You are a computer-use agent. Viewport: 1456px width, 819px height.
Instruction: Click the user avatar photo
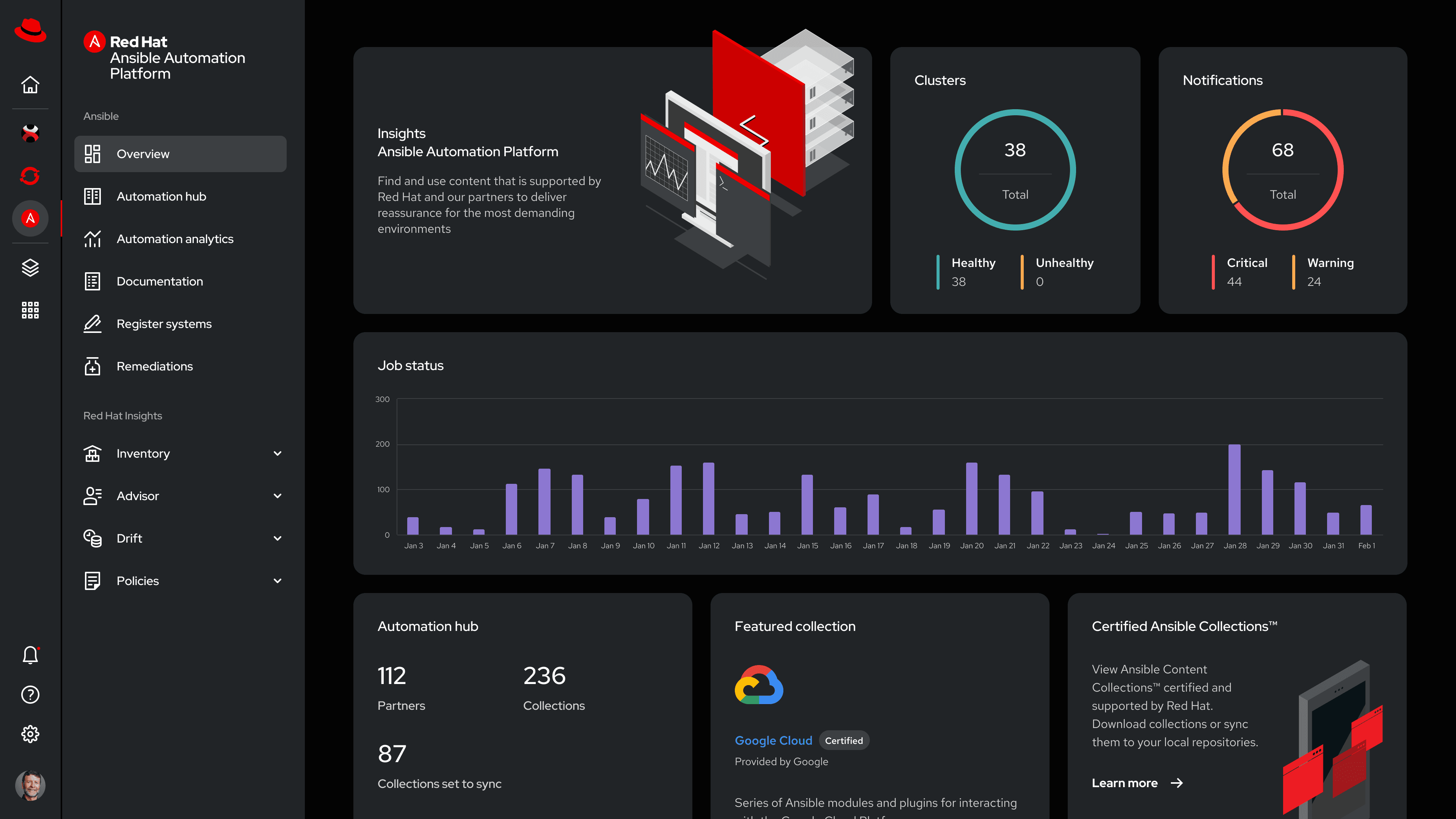point(30,786)
